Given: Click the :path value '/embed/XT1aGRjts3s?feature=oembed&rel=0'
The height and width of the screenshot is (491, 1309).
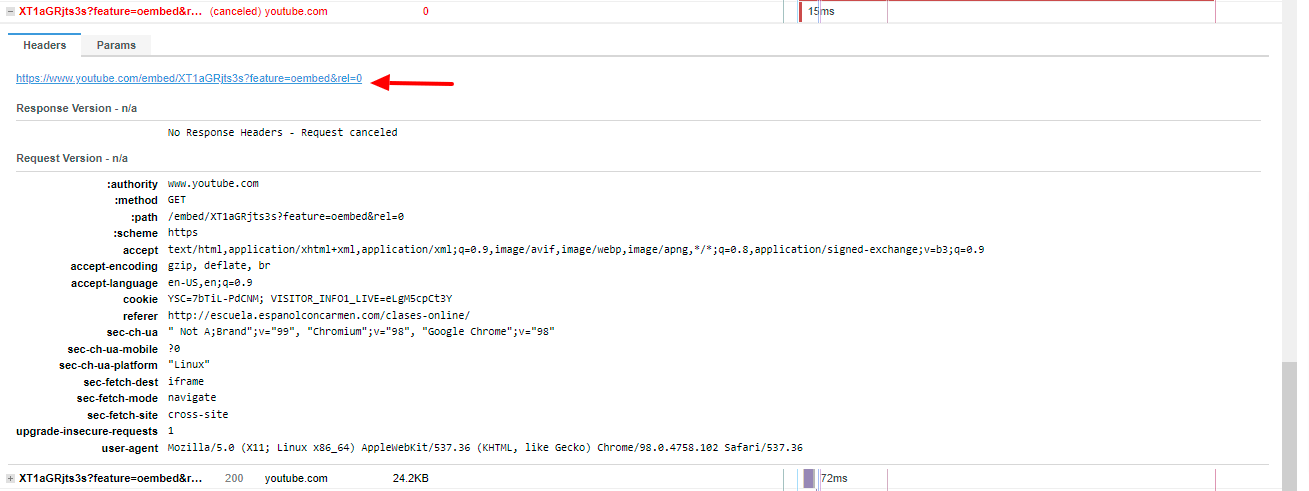Looking at the screenshot, I should 286,216.
